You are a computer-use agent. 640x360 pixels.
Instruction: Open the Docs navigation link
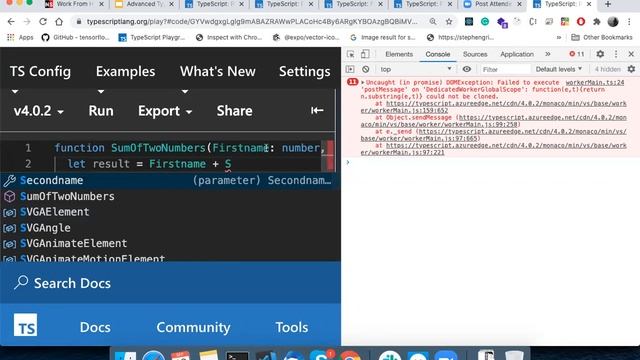pos(95,327)
